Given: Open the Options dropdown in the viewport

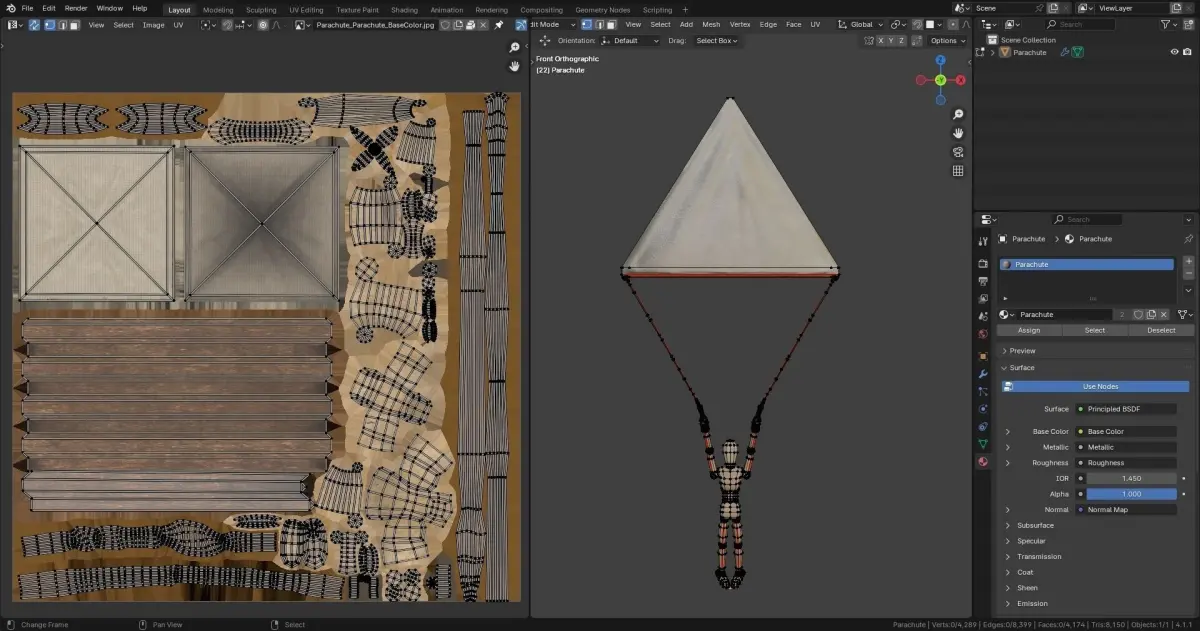Looking at the screenshot, I should 946,40.
